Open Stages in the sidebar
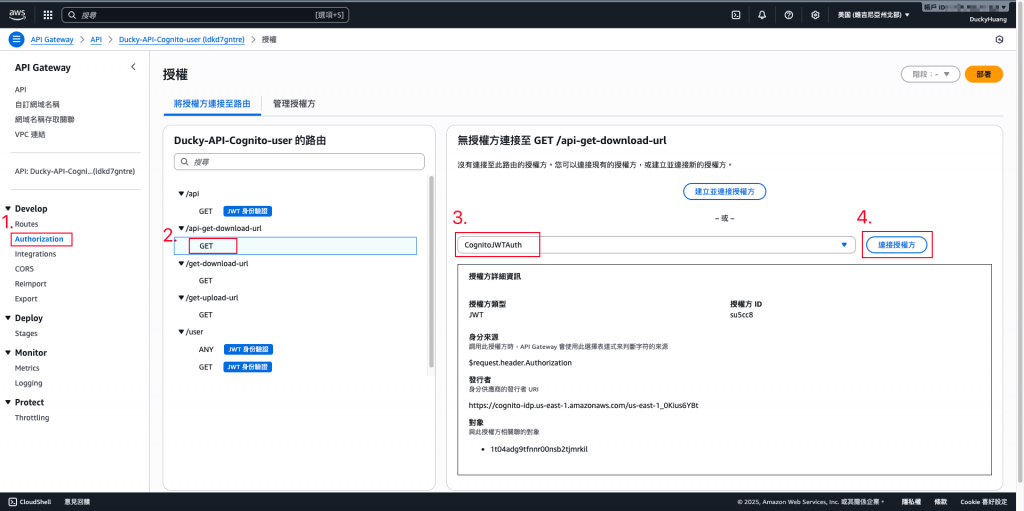This screenshot has height=511, width=1024. click(x=26, y=333)
